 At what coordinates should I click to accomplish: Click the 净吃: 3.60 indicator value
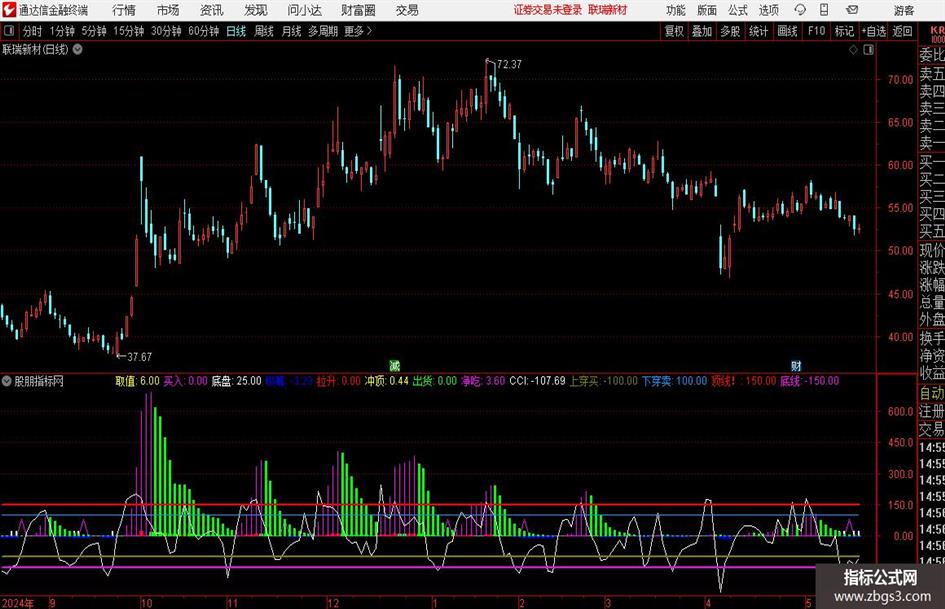tap(483, 381)
